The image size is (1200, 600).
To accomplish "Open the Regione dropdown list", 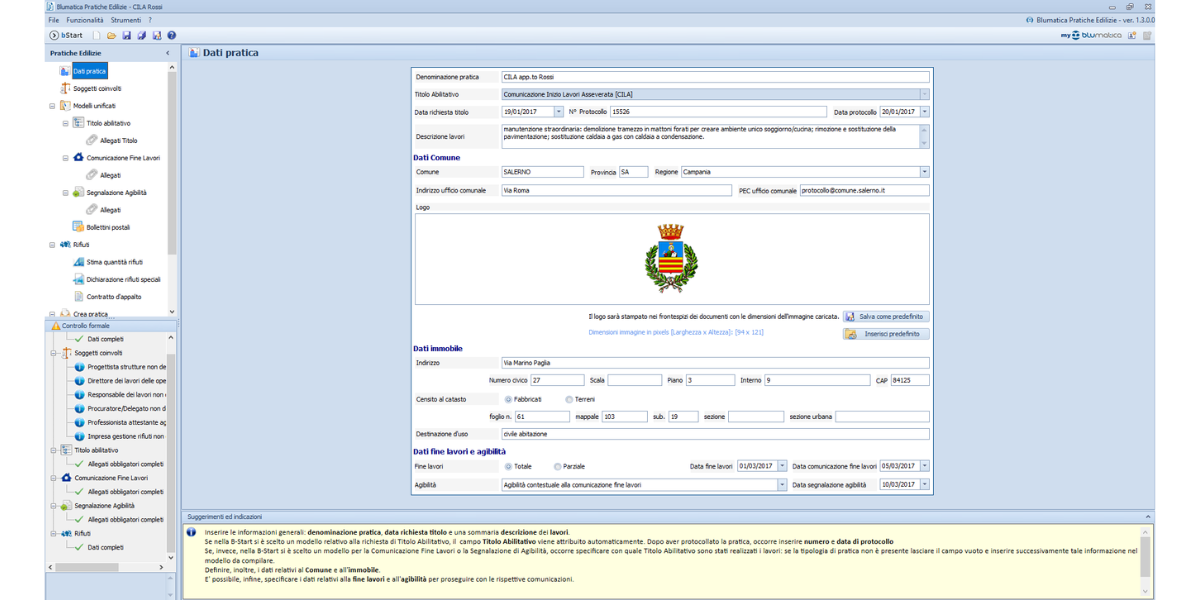I will [x=924, y=172].
